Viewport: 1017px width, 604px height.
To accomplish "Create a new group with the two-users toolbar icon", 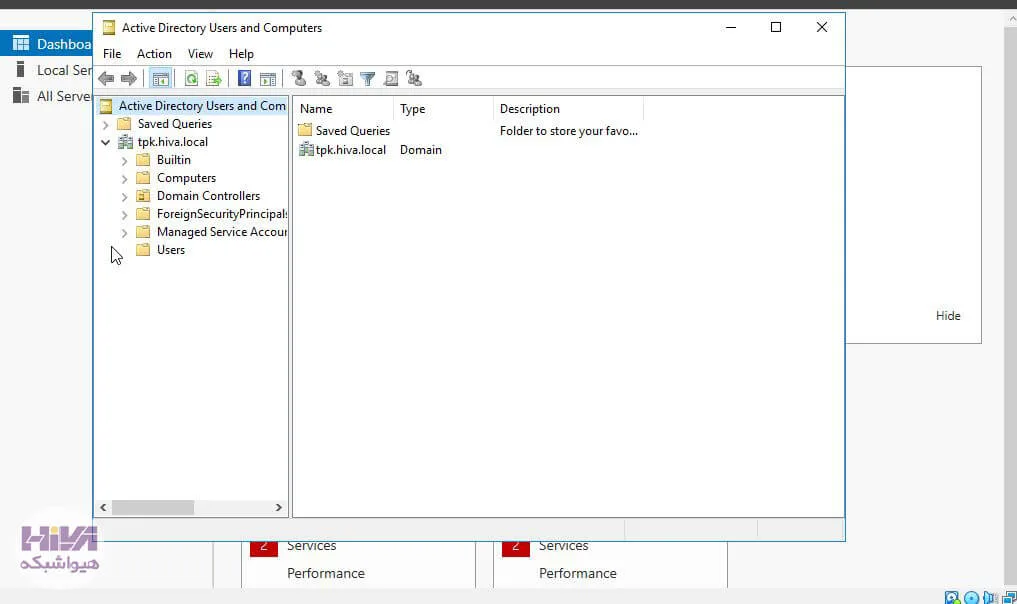I will click(322, 79).
